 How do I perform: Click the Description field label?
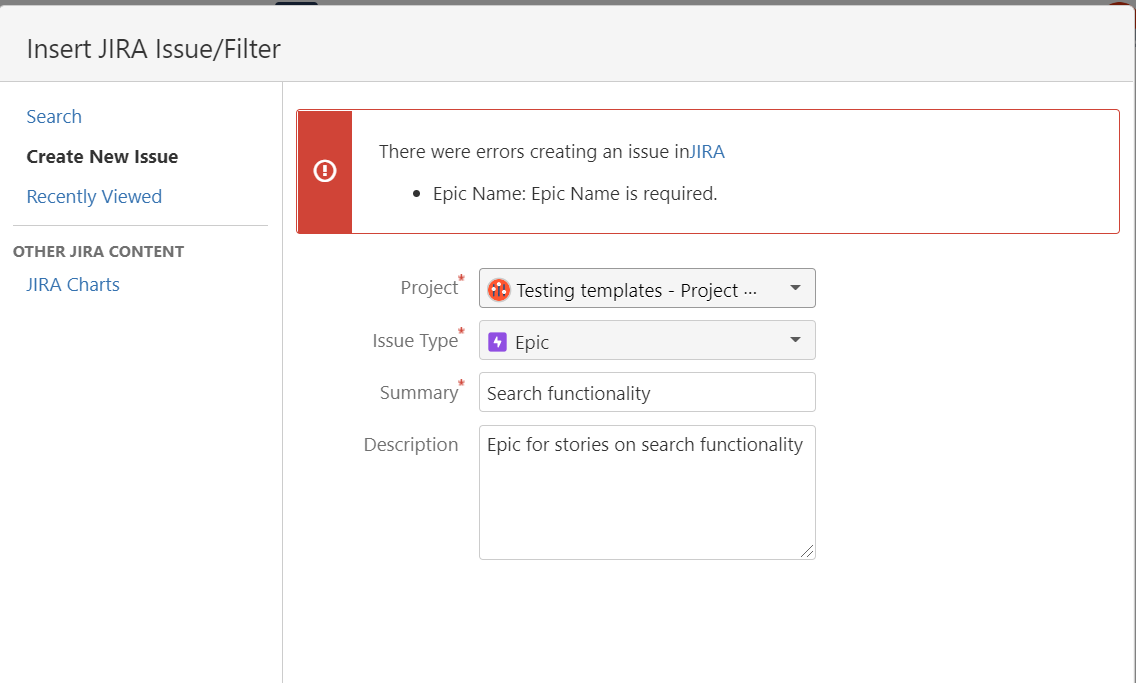tap(411, 445)
